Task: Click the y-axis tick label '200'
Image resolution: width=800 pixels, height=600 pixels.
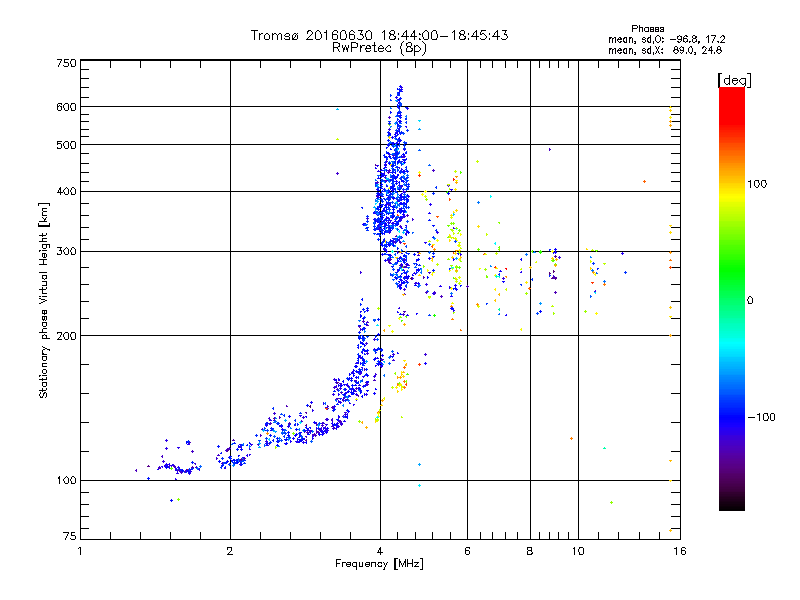Action: coord(66,336)
